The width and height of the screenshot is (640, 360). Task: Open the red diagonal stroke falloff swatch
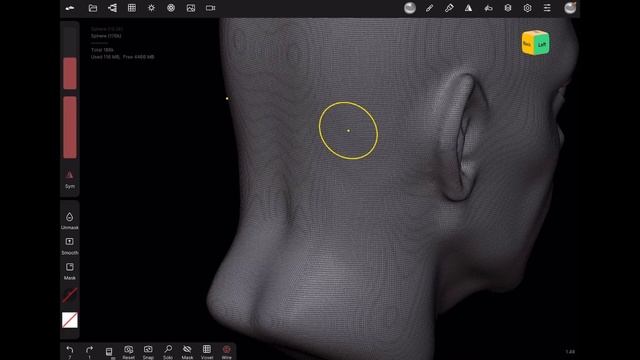pos(70,295)
